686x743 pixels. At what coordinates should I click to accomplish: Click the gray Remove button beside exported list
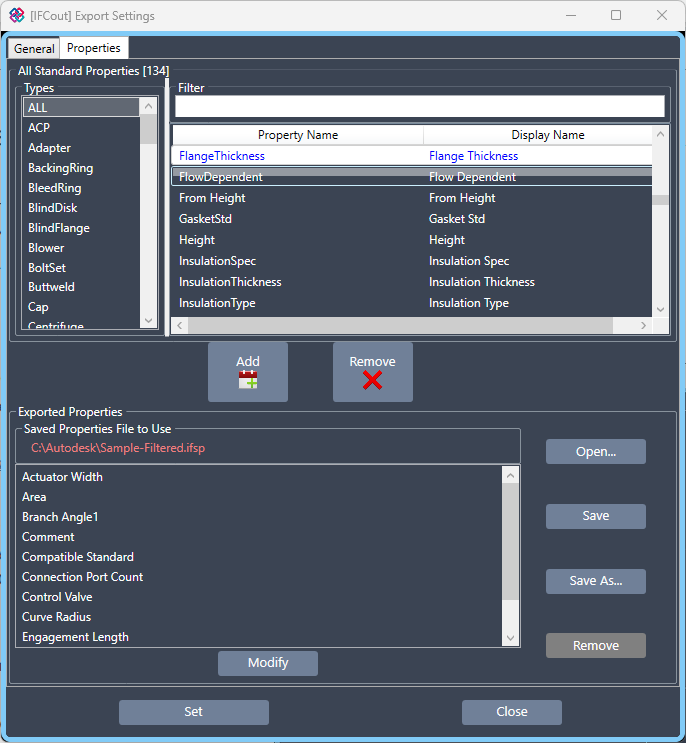pyautogui.click(x=596, y=645)
